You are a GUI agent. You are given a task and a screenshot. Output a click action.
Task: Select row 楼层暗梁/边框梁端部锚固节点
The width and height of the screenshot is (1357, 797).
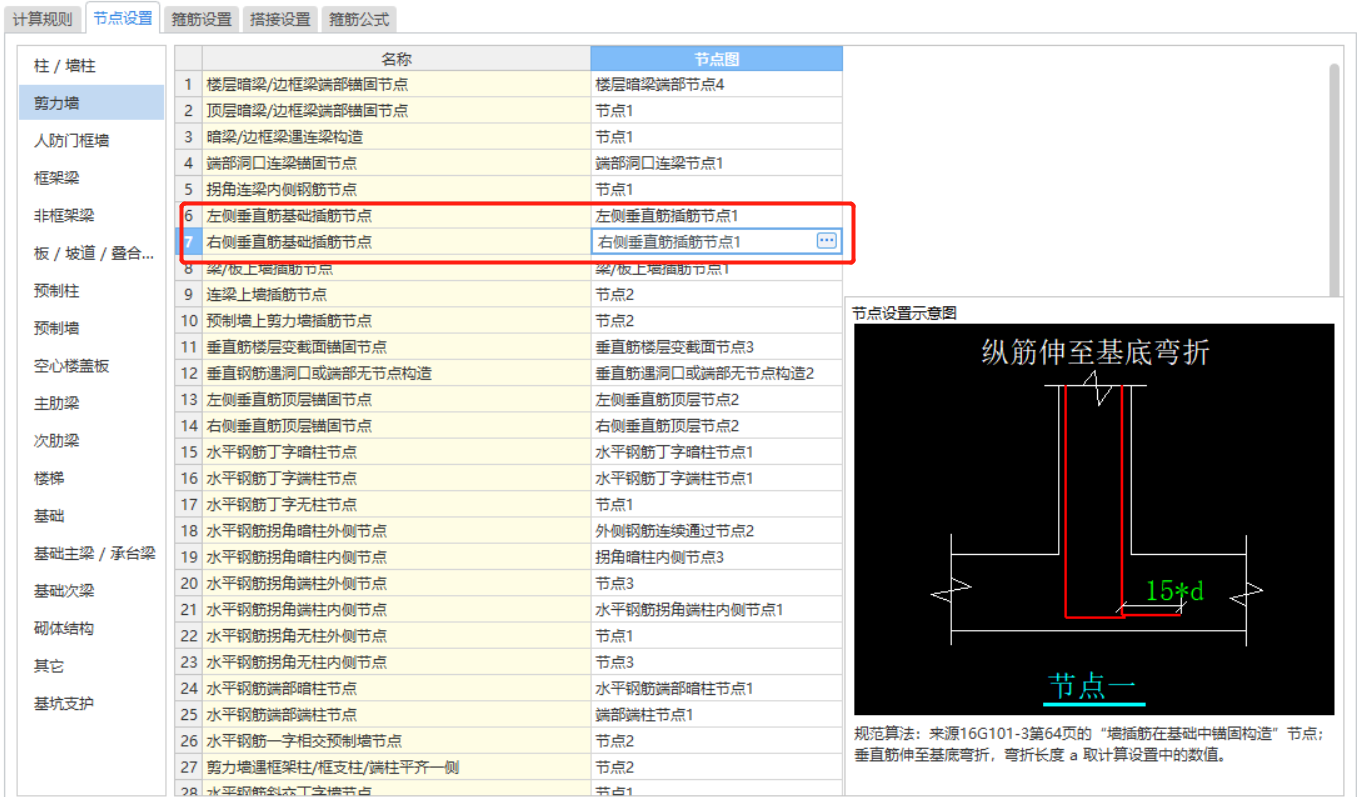coord(396,84)
